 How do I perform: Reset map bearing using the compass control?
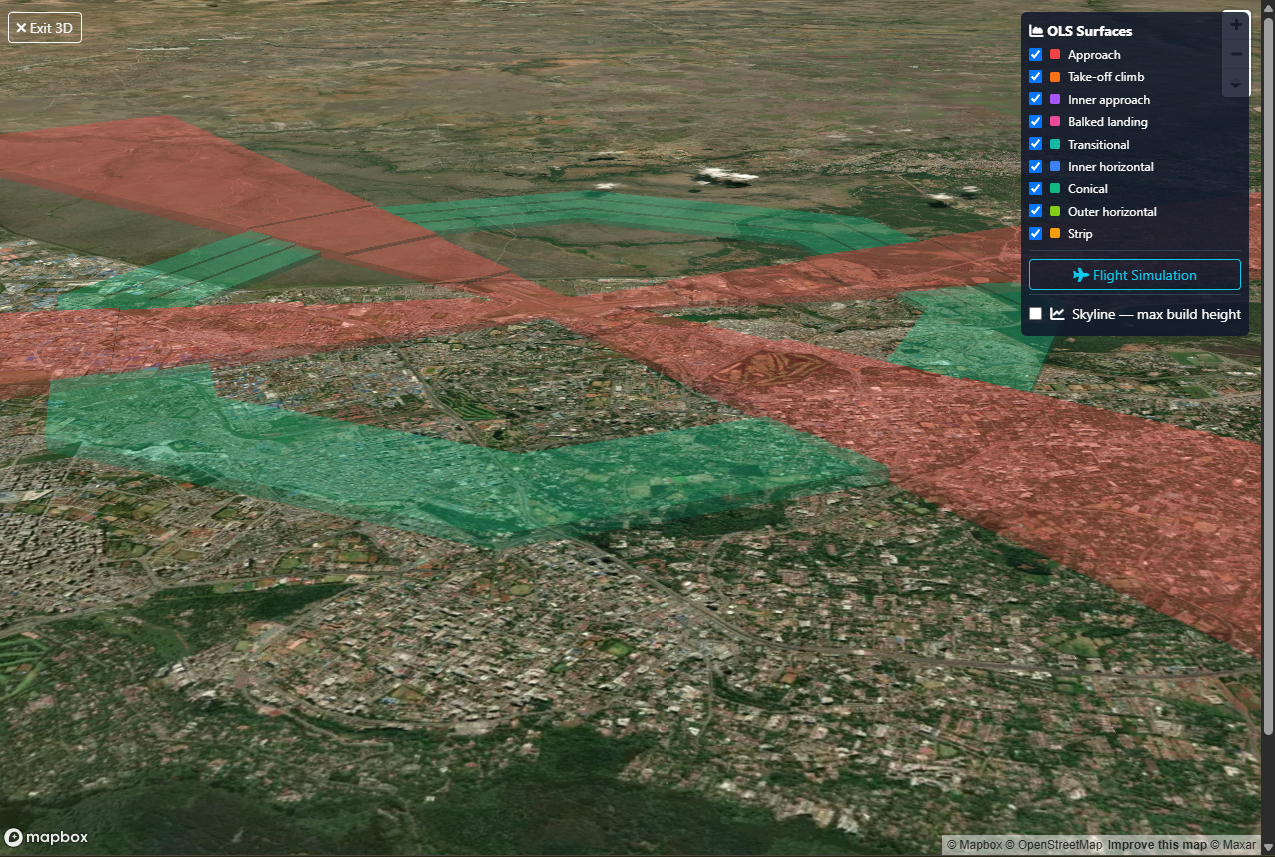coord(1236,83)
